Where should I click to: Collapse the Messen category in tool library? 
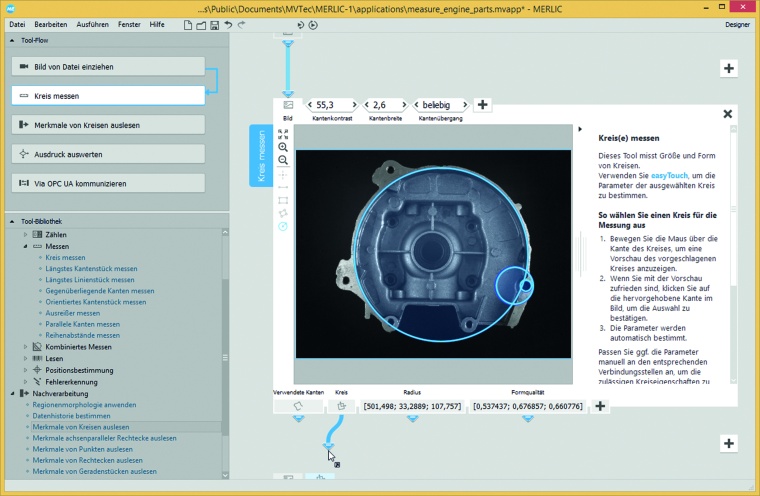click(x=24, y=246)
